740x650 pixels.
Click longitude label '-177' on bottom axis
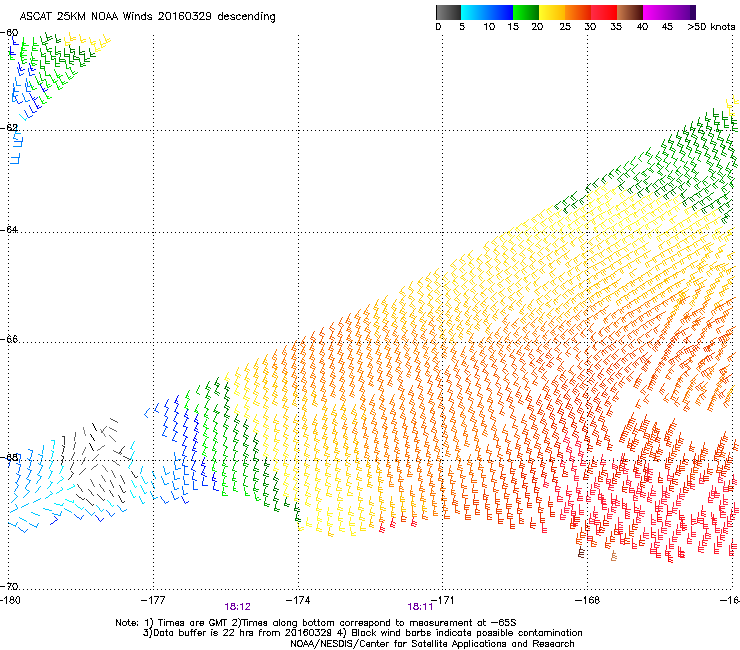(153, 600)
